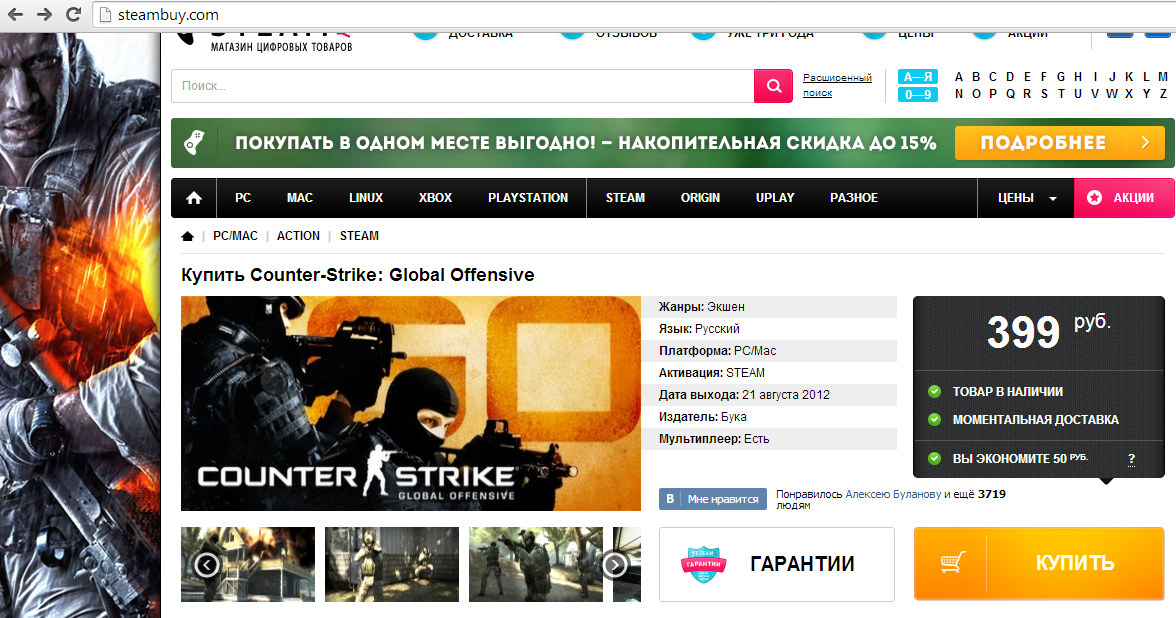
Task: Open the LINUX menu item
Action: coord(366,198)
